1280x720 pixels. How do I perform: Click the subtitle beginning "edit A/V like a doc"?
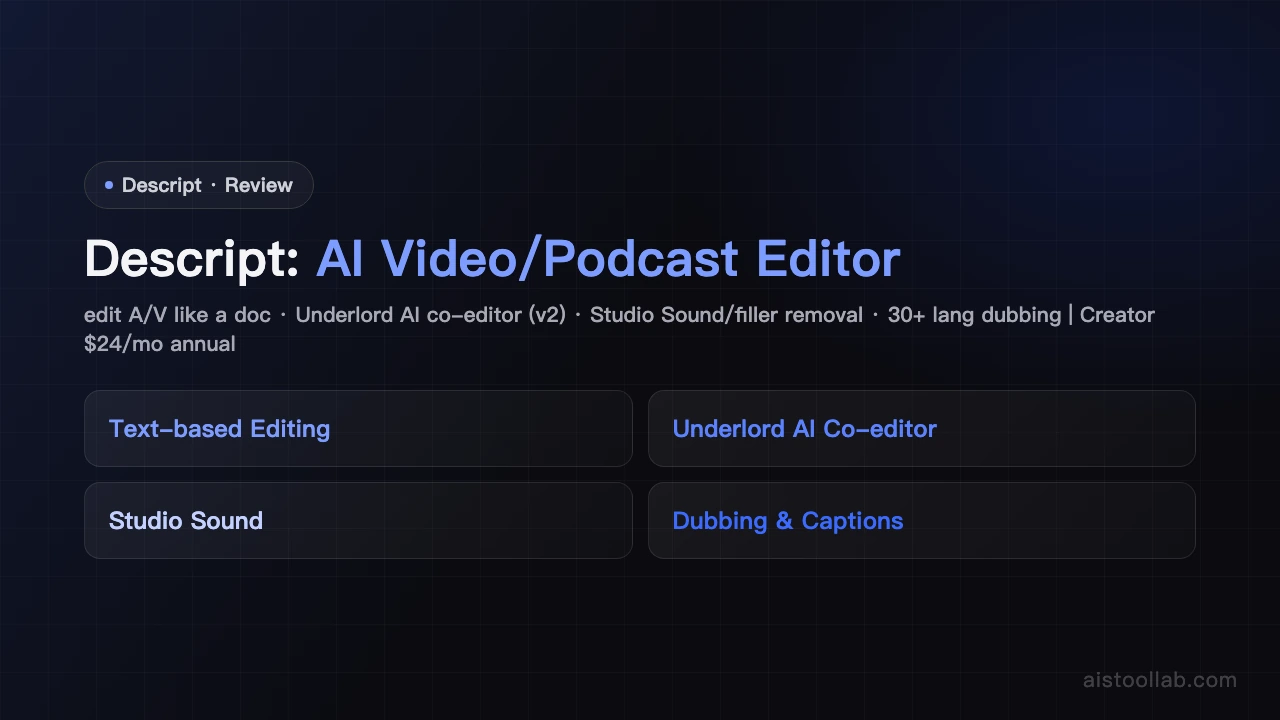click(619, 329)
